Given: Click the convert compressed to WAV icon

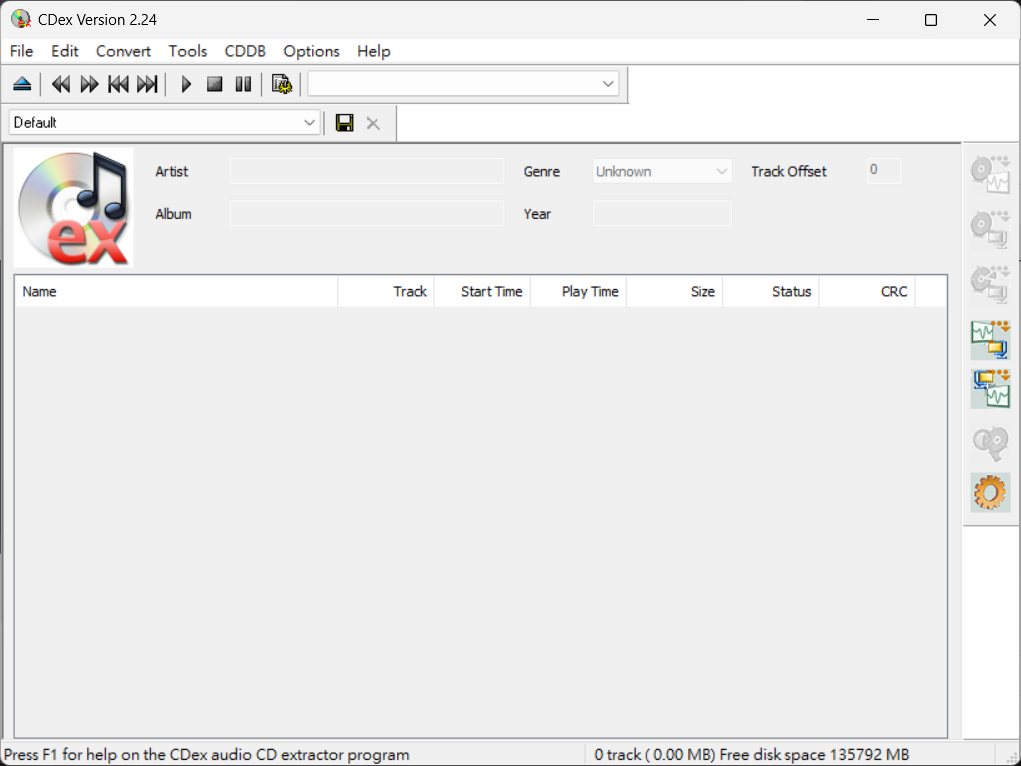Looking at the screenshot, I should (990, 389).
